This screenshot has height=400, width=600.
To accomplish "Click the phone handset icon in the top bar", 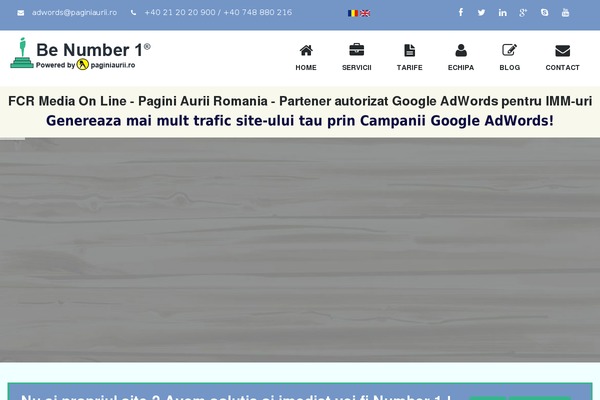I will pos(133,13).
